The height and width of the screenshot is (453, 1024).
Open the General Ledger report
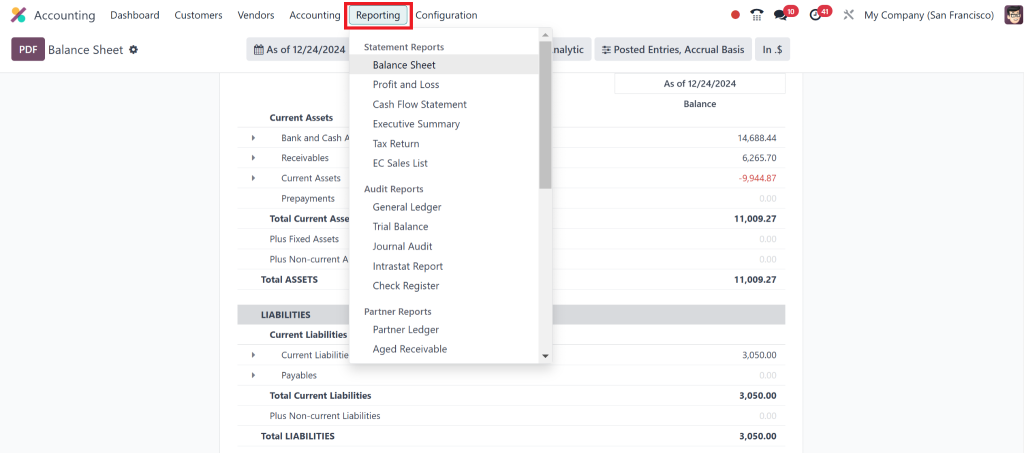[444, 207]
